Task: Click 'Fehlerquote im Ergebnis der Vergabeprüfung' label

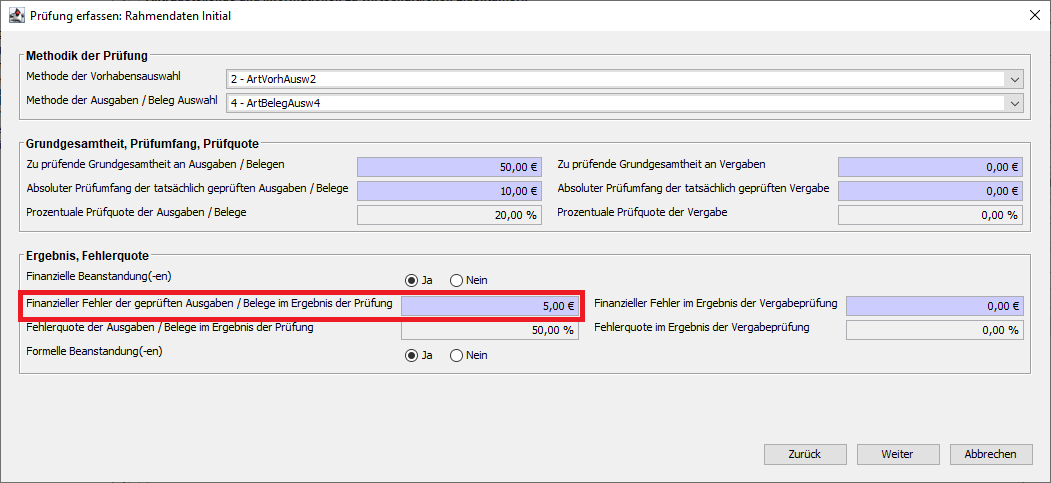Action: tap(702, 328)
